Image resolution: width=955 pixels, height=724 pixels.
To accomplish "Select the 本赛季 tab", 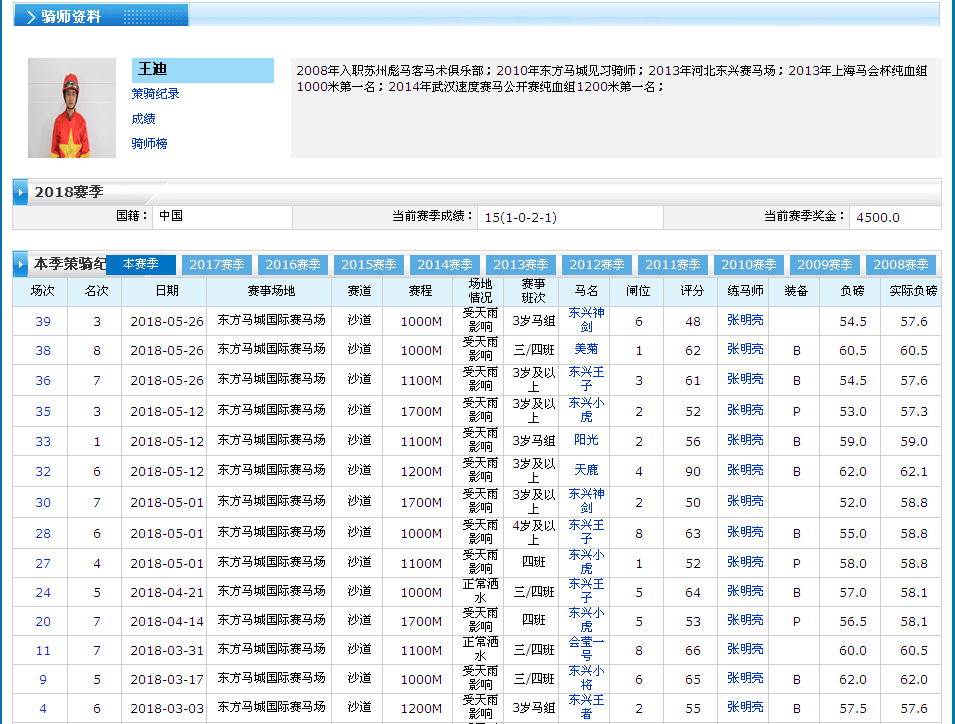I will (141, 265).
